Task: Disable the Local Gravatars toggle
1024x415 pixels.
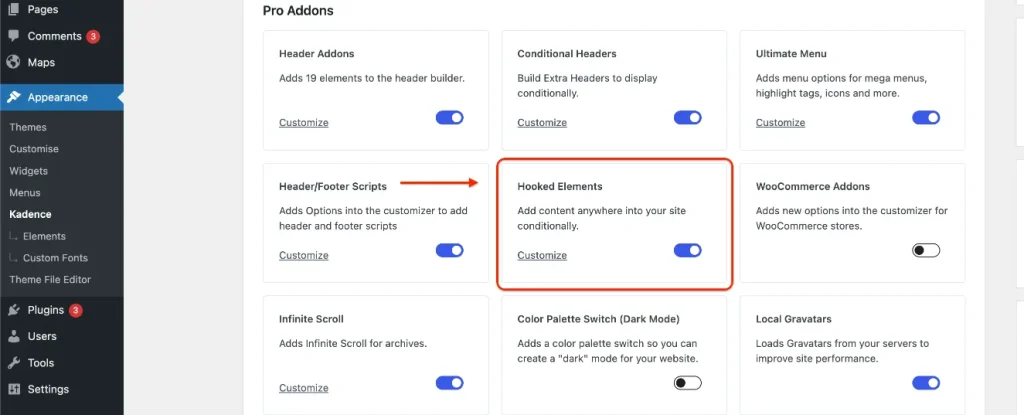Action: (x=926, y=383)
